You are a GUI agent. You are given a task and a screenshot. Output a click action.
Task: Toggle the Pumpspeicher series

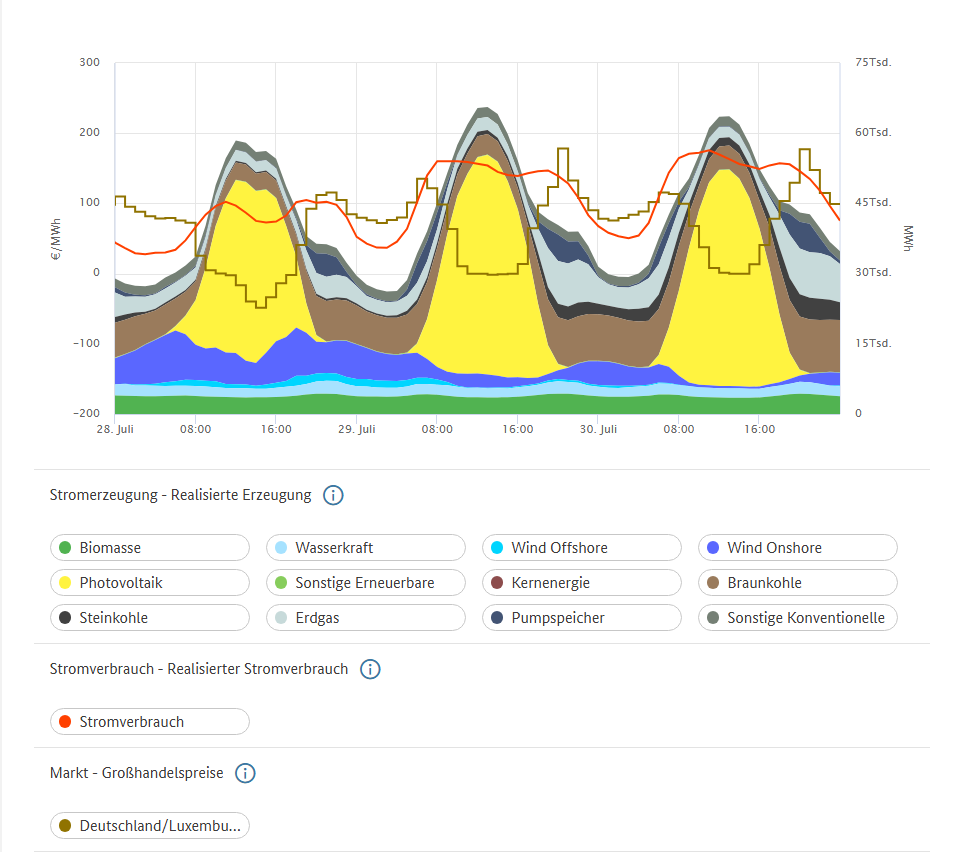pos(581,618)
